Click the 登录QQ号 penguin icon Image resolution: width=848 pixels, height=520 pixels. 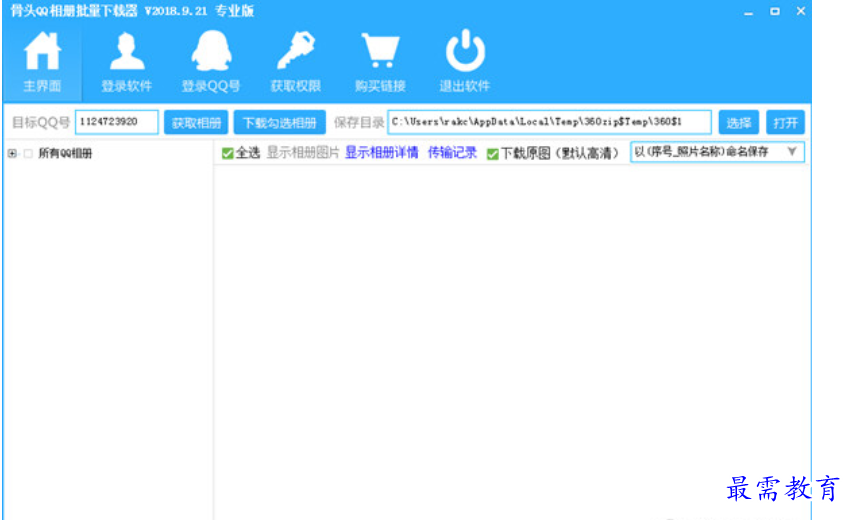tap(211, 51)
